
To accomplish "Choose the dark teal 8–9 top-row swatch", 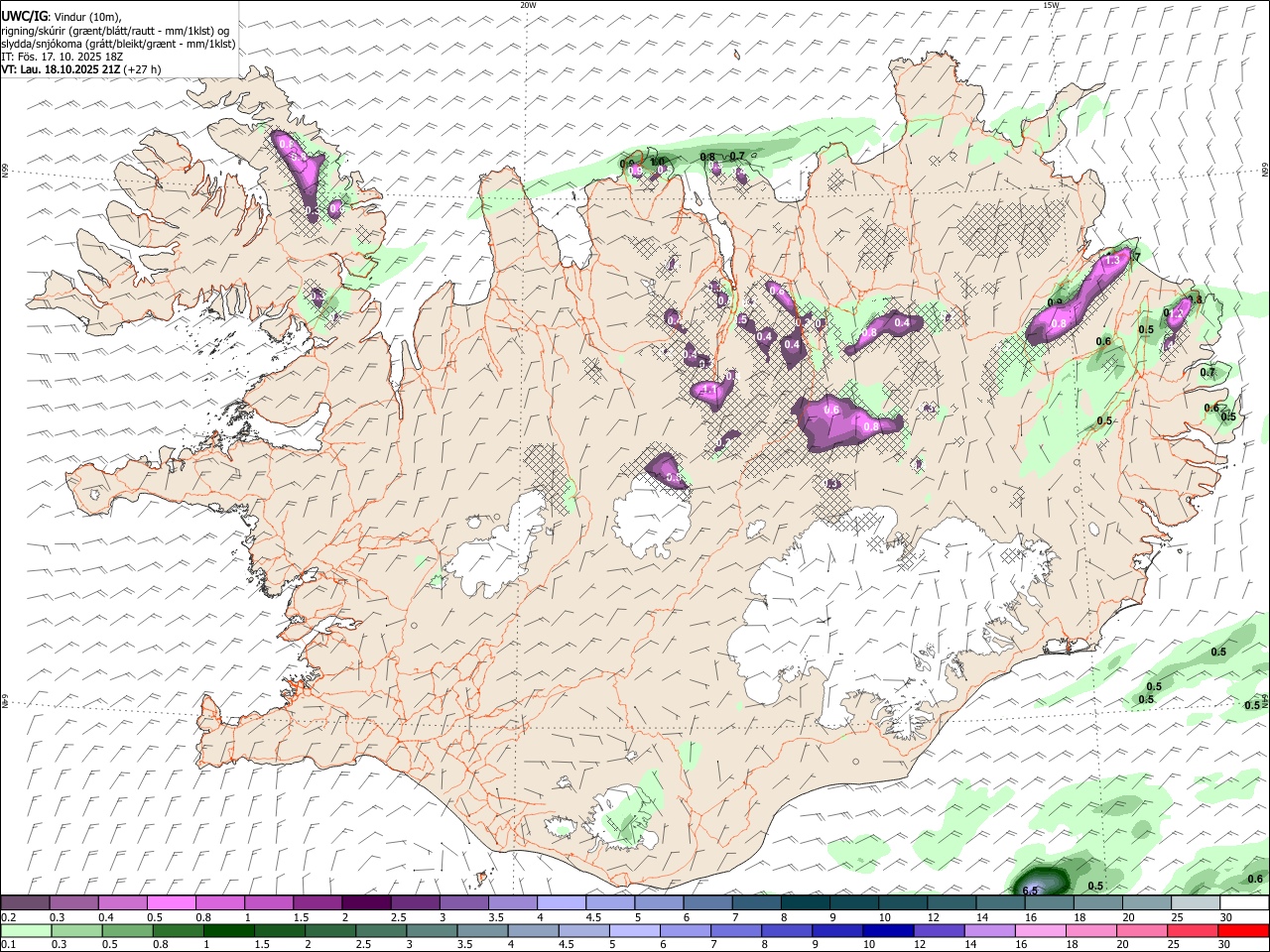I will (805, 903).
